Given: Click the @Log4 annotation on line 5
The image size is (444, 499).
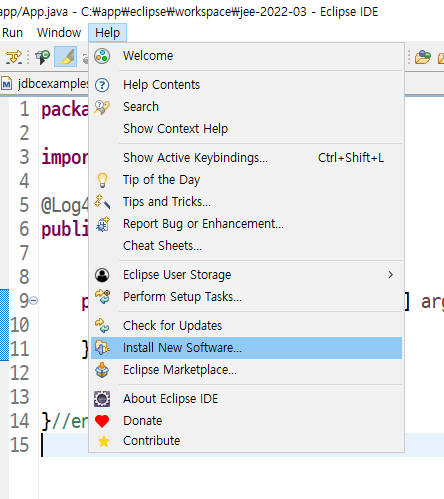Looking at the screenshot, I should (65, 205).
